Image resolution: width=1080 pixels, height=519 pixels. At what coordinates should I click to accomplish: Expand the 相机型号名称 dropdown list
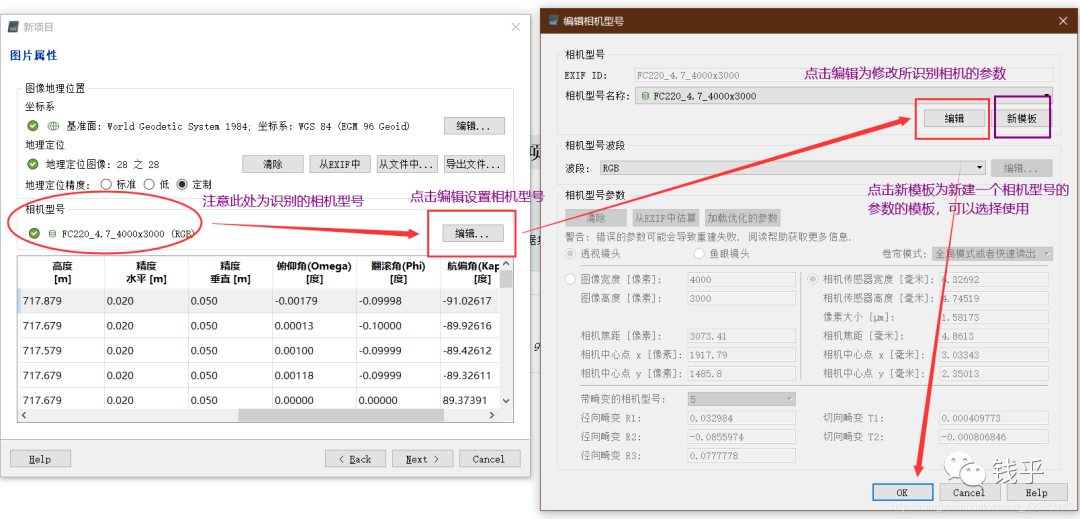pos(1046,96)
